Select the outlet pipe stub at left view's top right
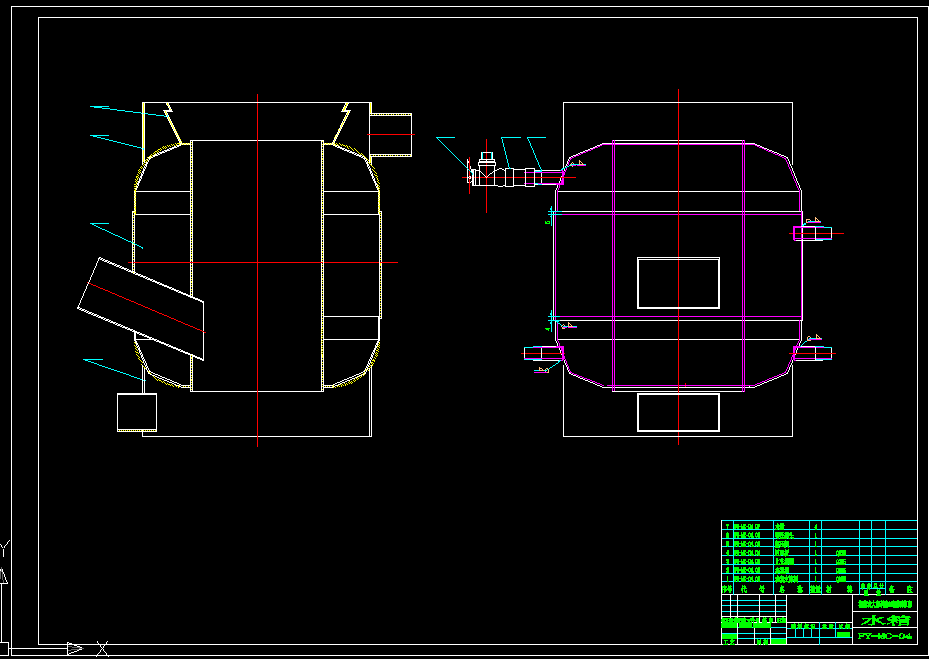 point(390,135)
